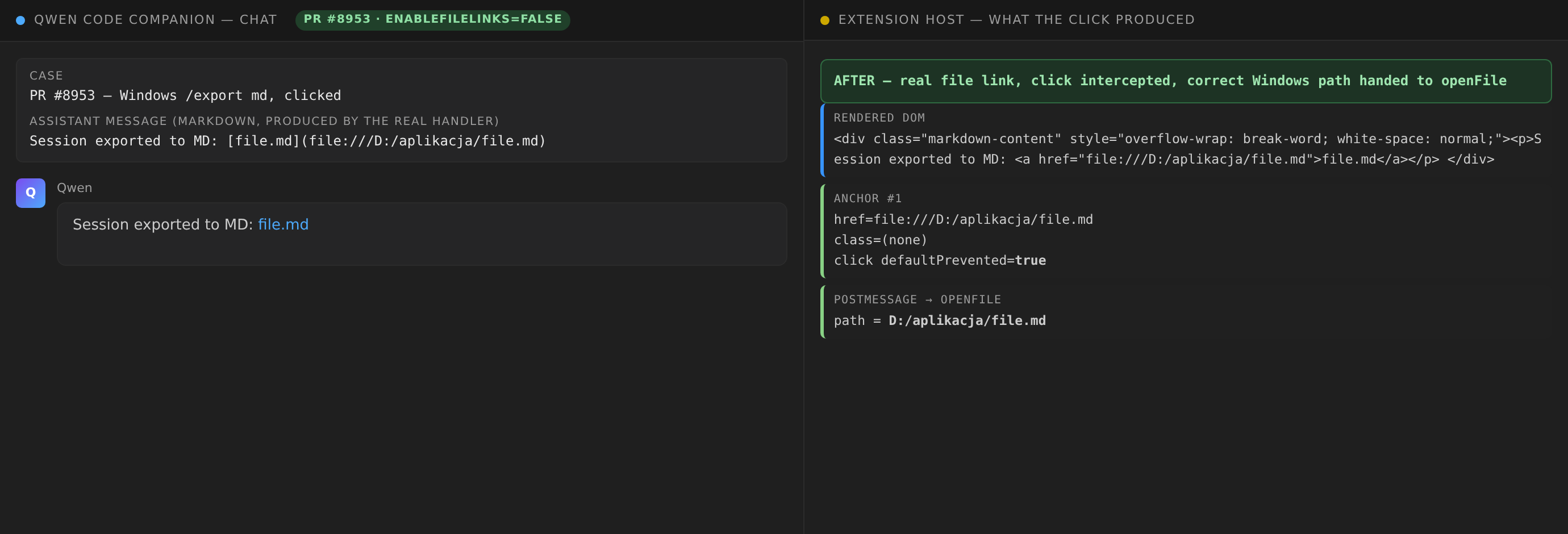Click the 'CASE' label
The image size is (1568, 534).
click(x=46, y=76)
